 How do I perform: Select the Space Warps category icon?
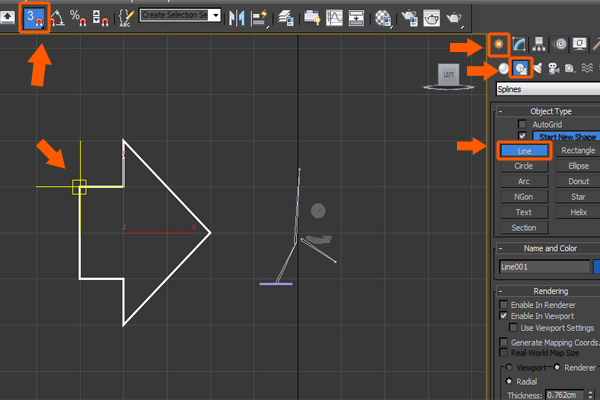pos(587,69)
